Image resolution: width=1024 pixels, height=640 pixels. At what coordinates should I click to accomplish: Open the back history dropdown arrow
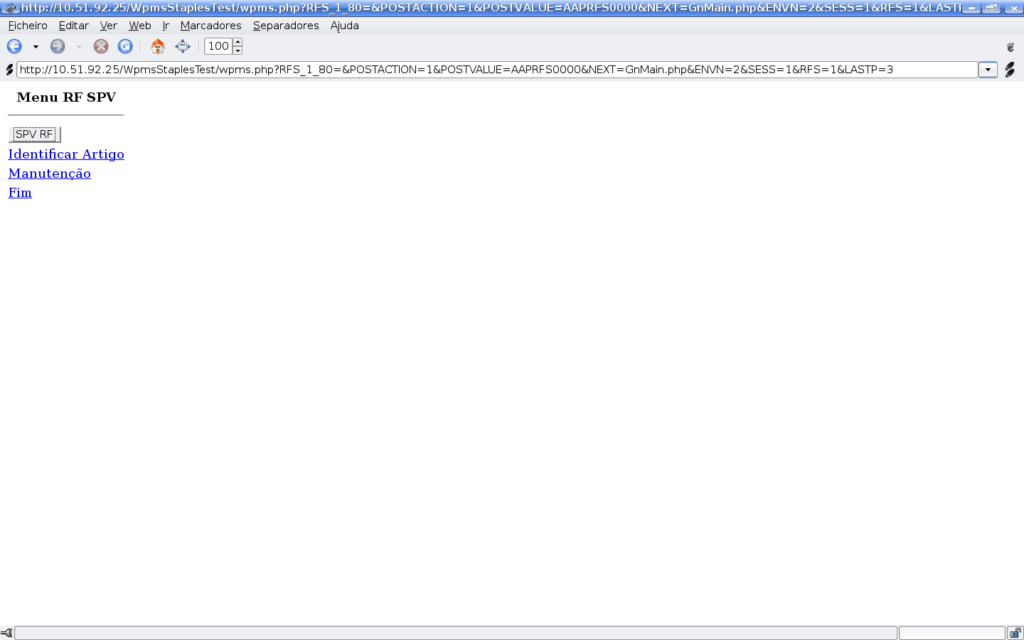click(x=35, y=47)
